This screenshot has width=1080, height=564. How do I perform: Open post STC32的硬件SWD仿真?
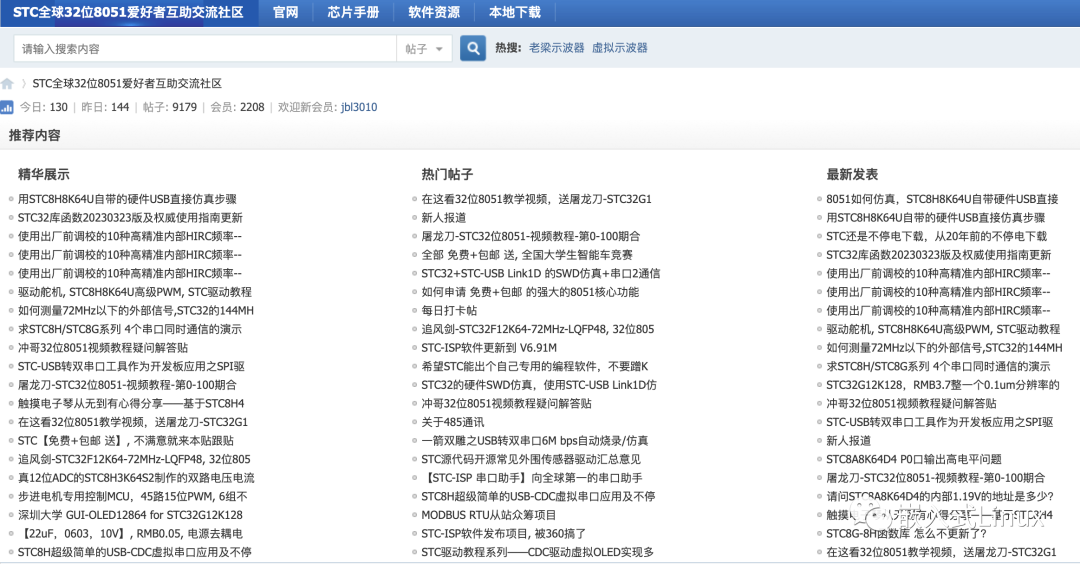click(539, 385)
